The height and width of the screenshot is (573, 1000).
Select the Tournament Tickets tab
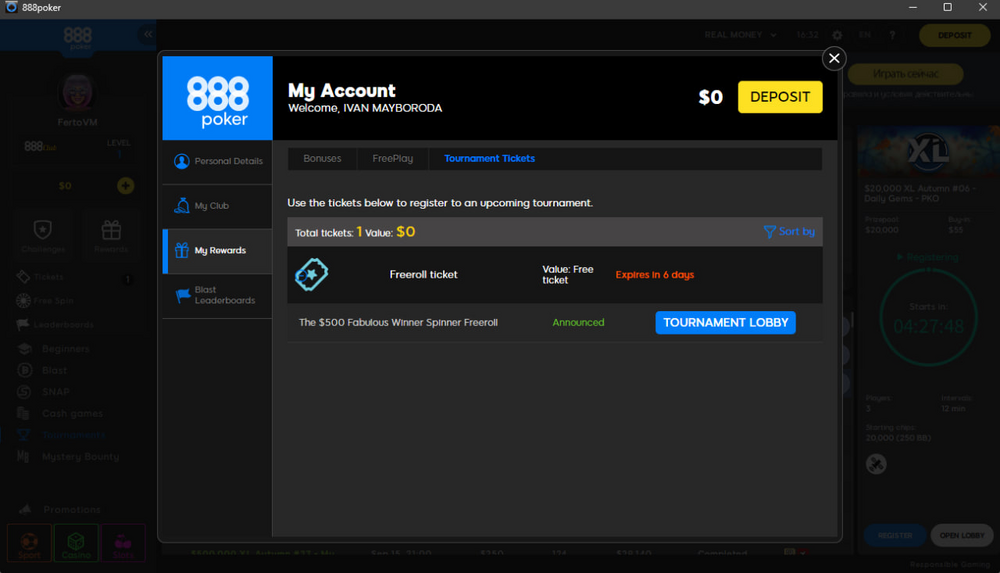489,158
